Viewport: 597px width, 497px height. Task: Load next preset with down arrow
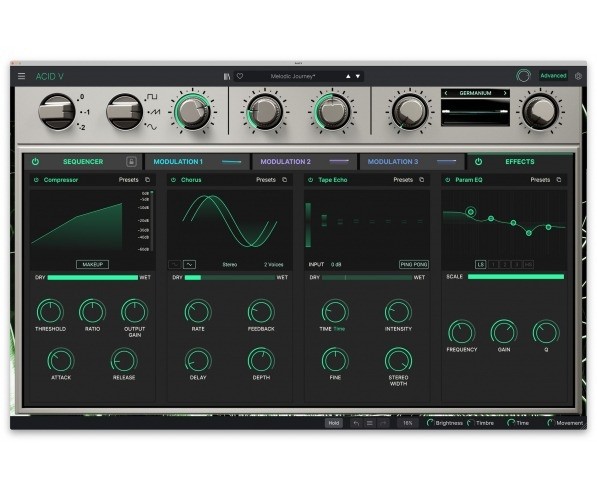pos(358,76)
